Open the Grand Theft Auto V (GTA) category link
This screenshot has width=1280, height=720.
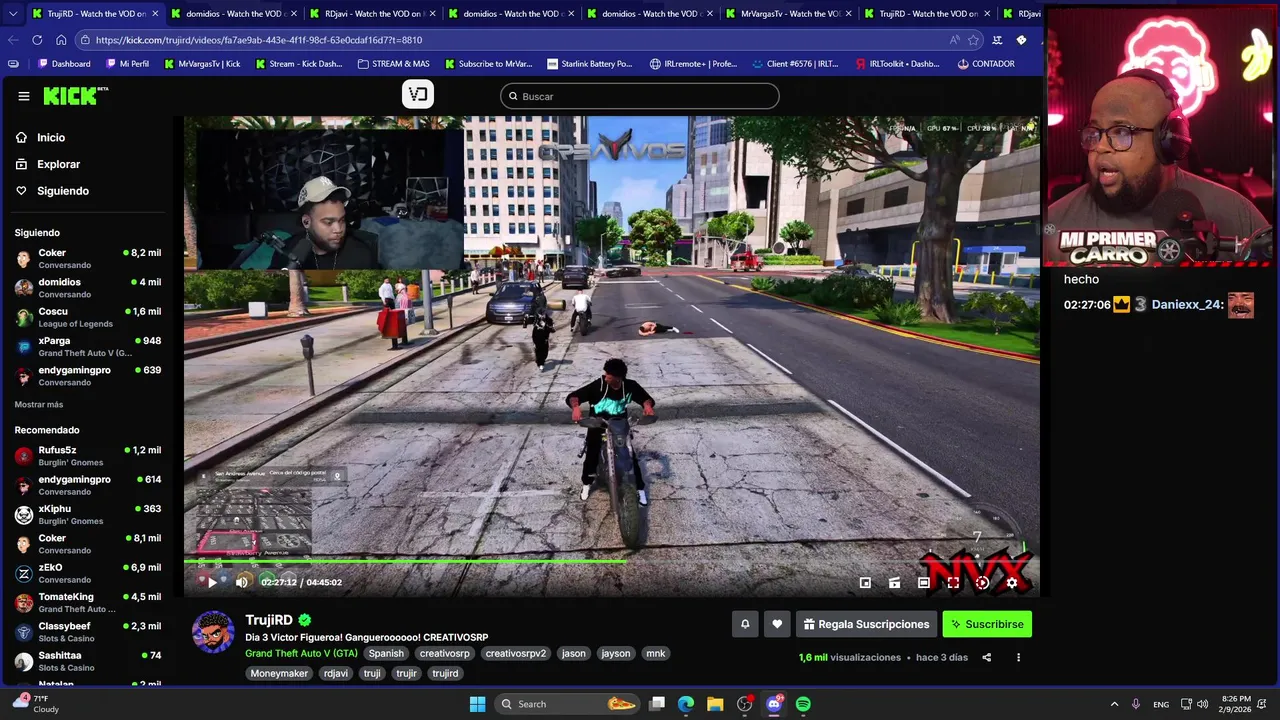[301, 653]
